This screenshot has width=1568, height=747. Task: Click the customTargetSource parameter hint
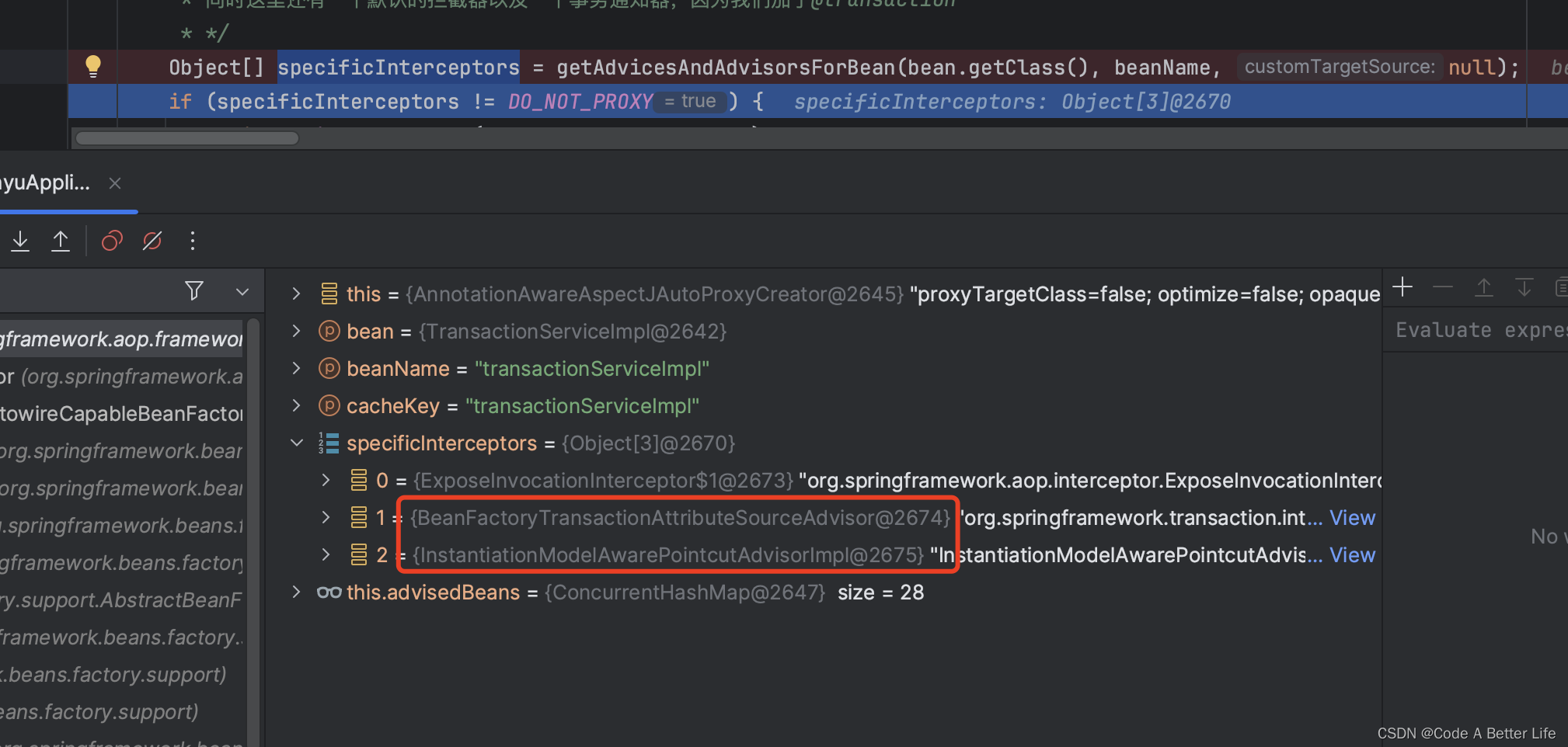pyautogui.click(x=1340, y=67)
